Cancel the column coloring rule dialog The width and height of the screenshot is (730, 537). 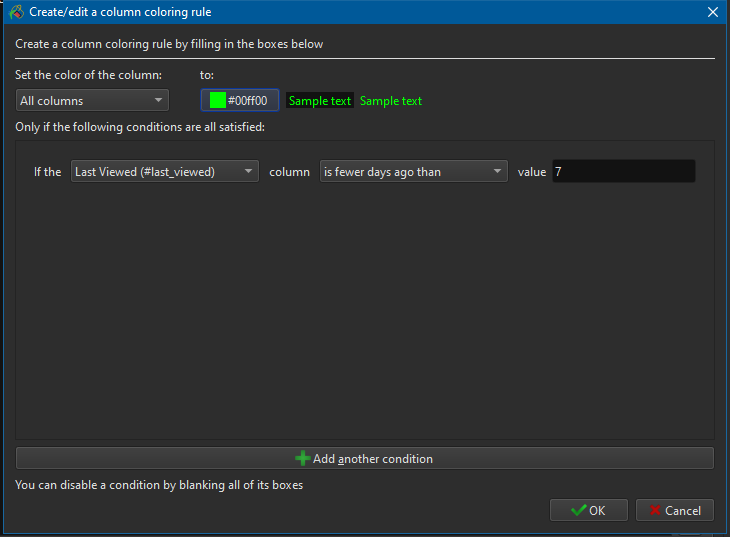pyautogui.click(x=675, y=510)
